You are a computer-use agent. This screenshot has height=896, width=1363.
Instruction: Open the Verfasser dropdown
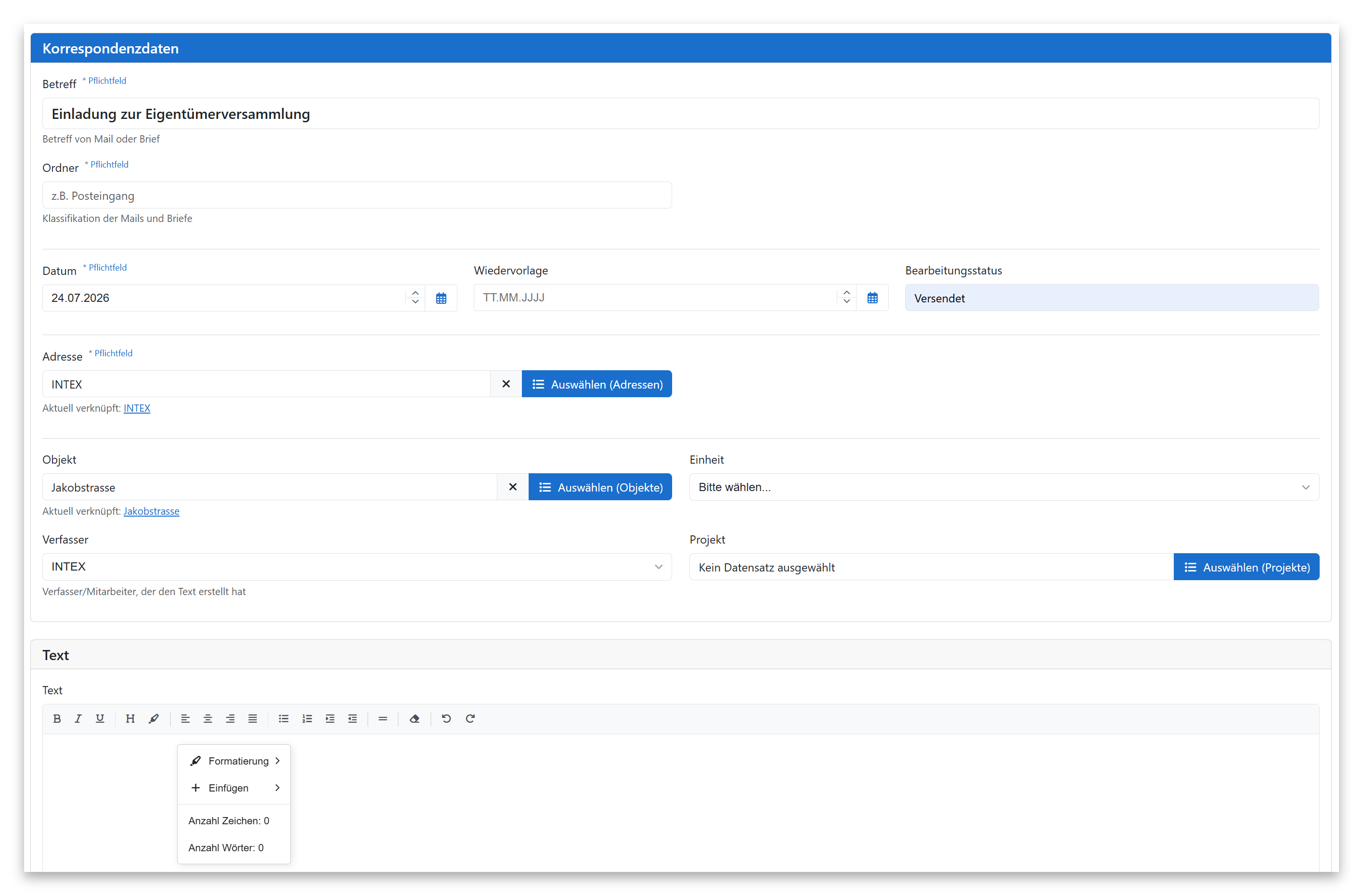357,566
